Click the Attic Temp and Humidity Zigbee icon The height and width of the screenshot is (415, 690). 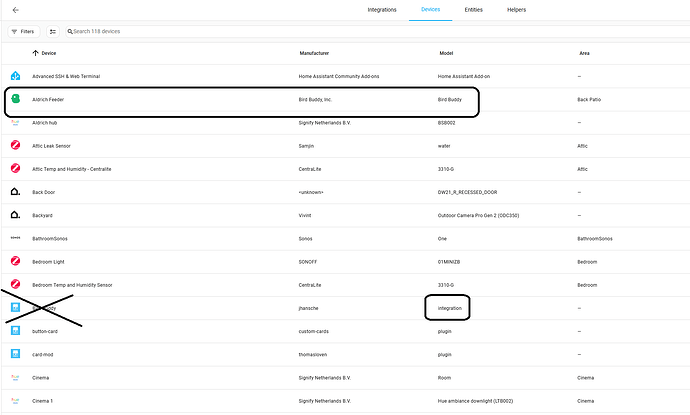(15, 168)
